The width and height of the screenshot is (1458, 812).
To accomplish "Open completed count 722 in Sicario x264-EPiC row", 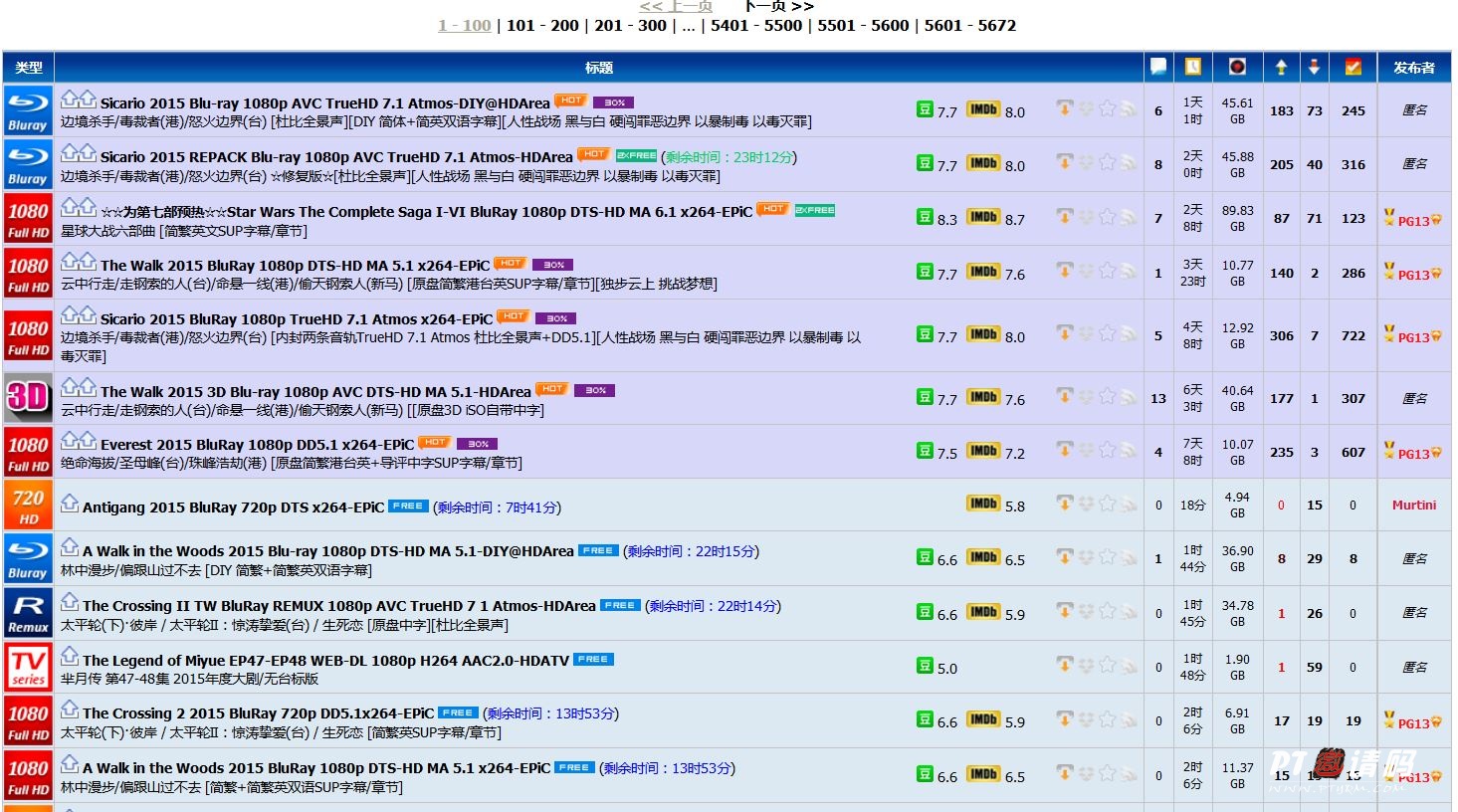I will click(1353, 335).
